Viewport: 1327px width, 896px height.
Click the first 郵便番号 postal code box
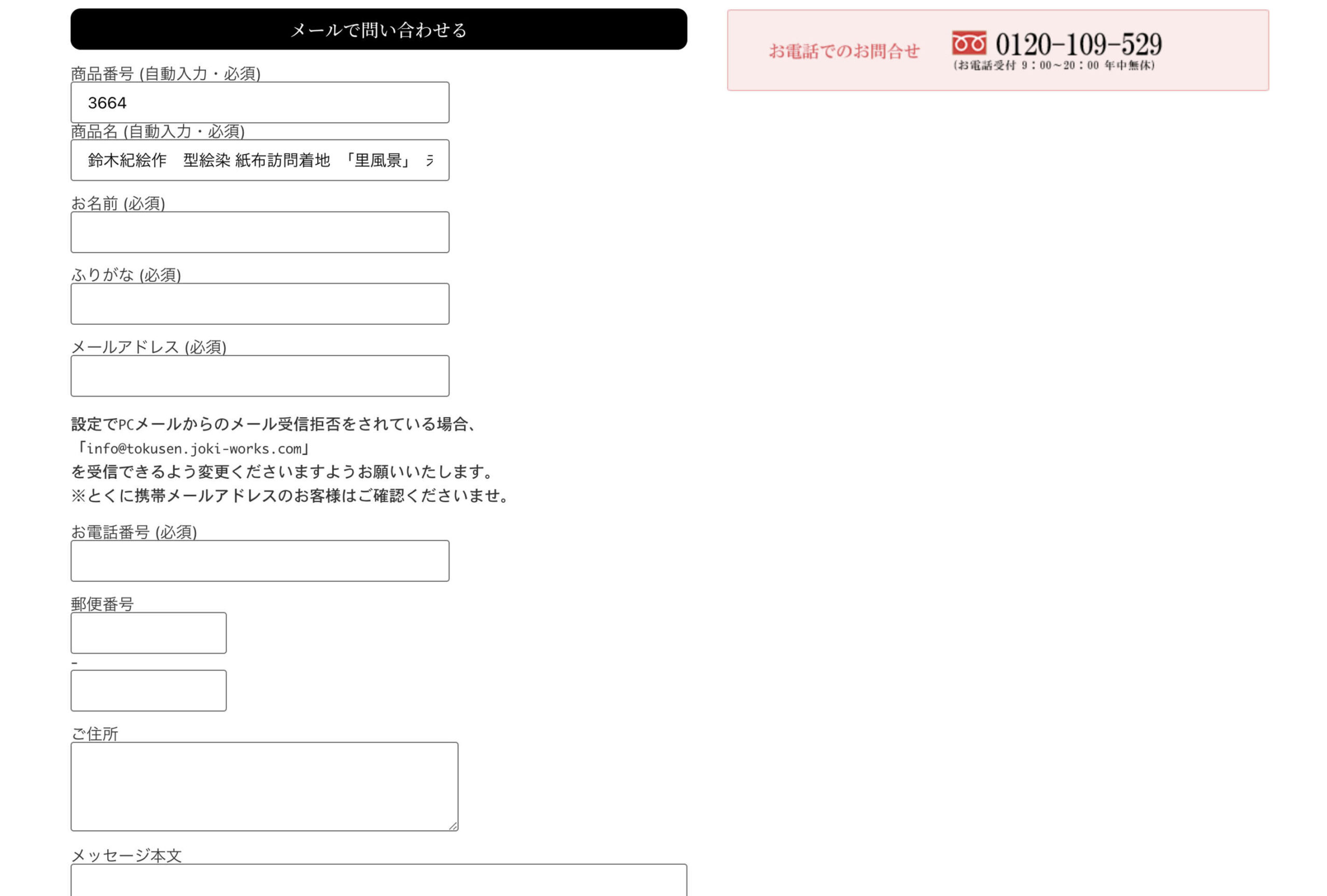(x=148, y=633)
